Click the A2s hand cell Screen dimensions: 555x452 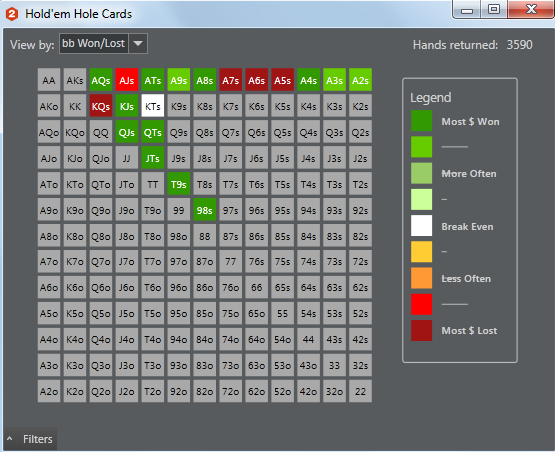click(360, 80)
